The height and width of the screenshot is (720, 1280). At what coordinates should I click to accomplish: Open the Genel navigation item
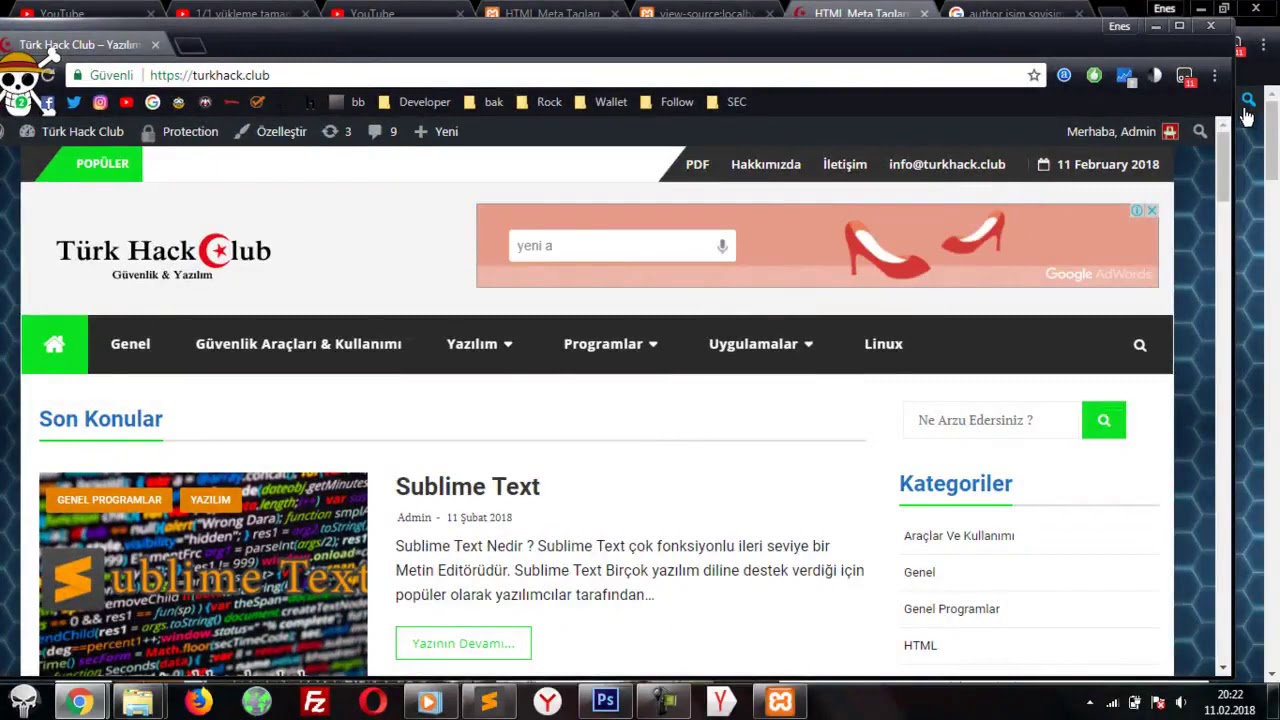(x=130, y=344)
